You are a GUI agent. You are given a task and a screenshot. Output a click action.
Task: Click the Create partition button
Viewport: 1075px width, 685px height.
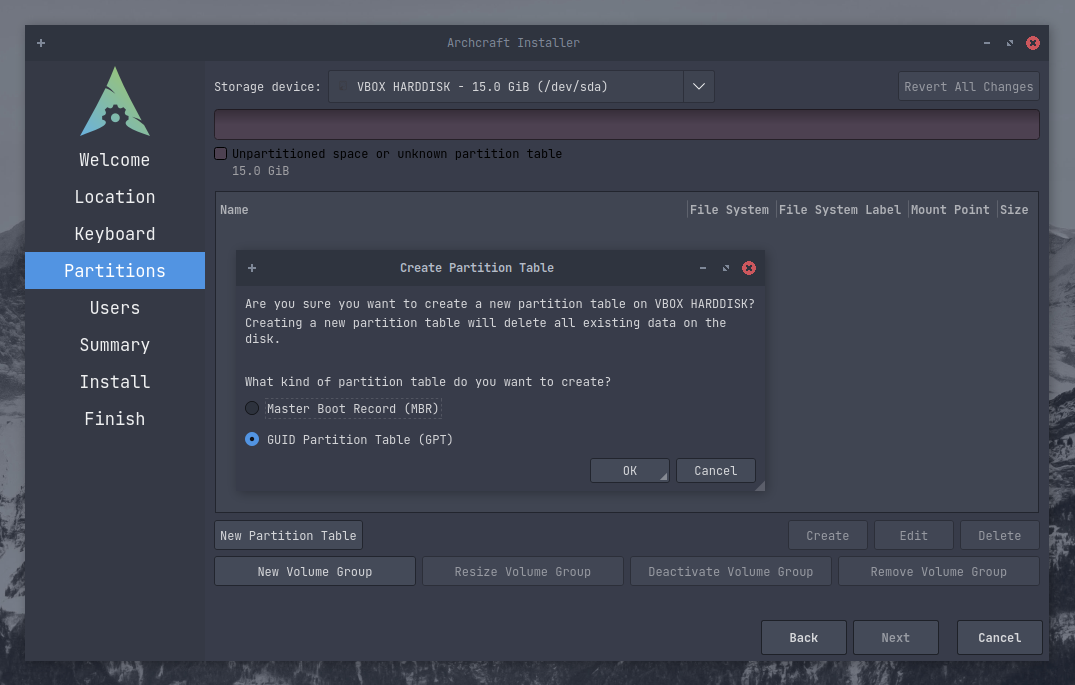point(828,536)
